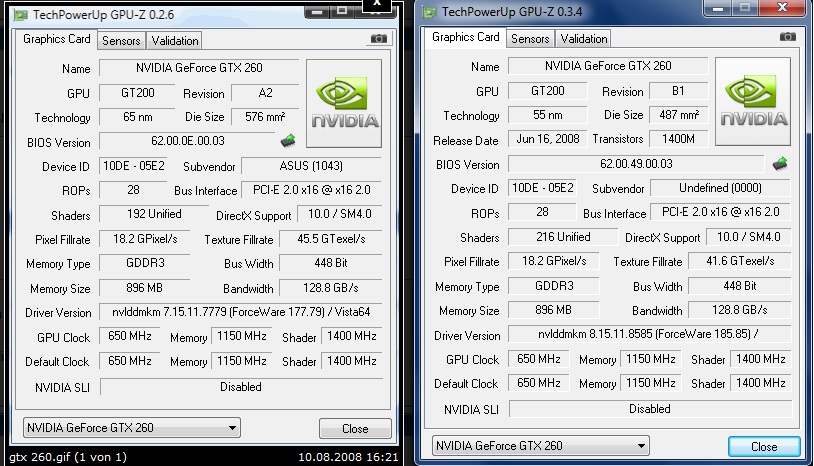Click the Name field in GPU-Z 0.2.6

pos(199,68)
